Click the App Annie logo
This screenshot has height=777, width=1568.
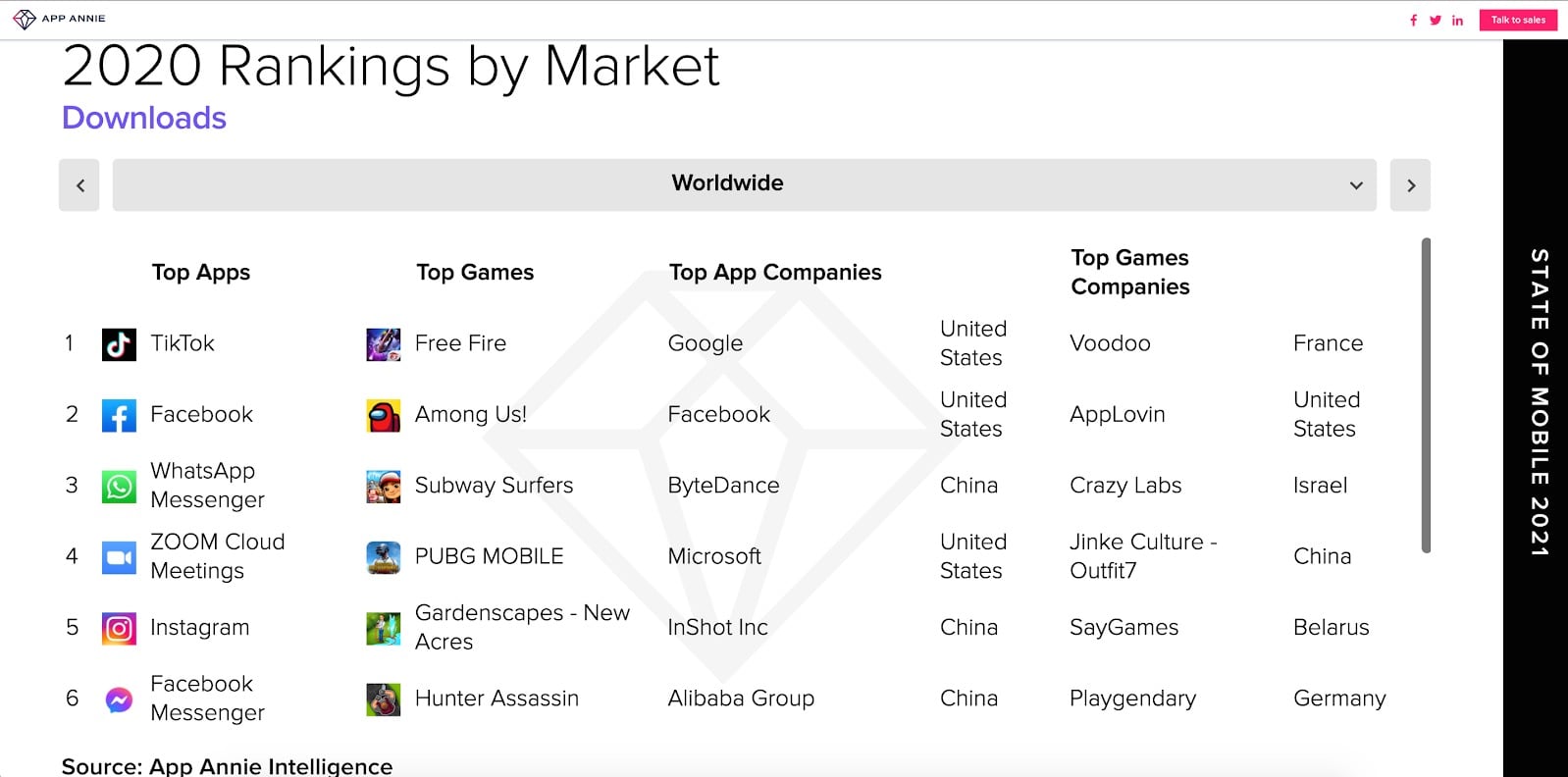(x=59, y=19)
